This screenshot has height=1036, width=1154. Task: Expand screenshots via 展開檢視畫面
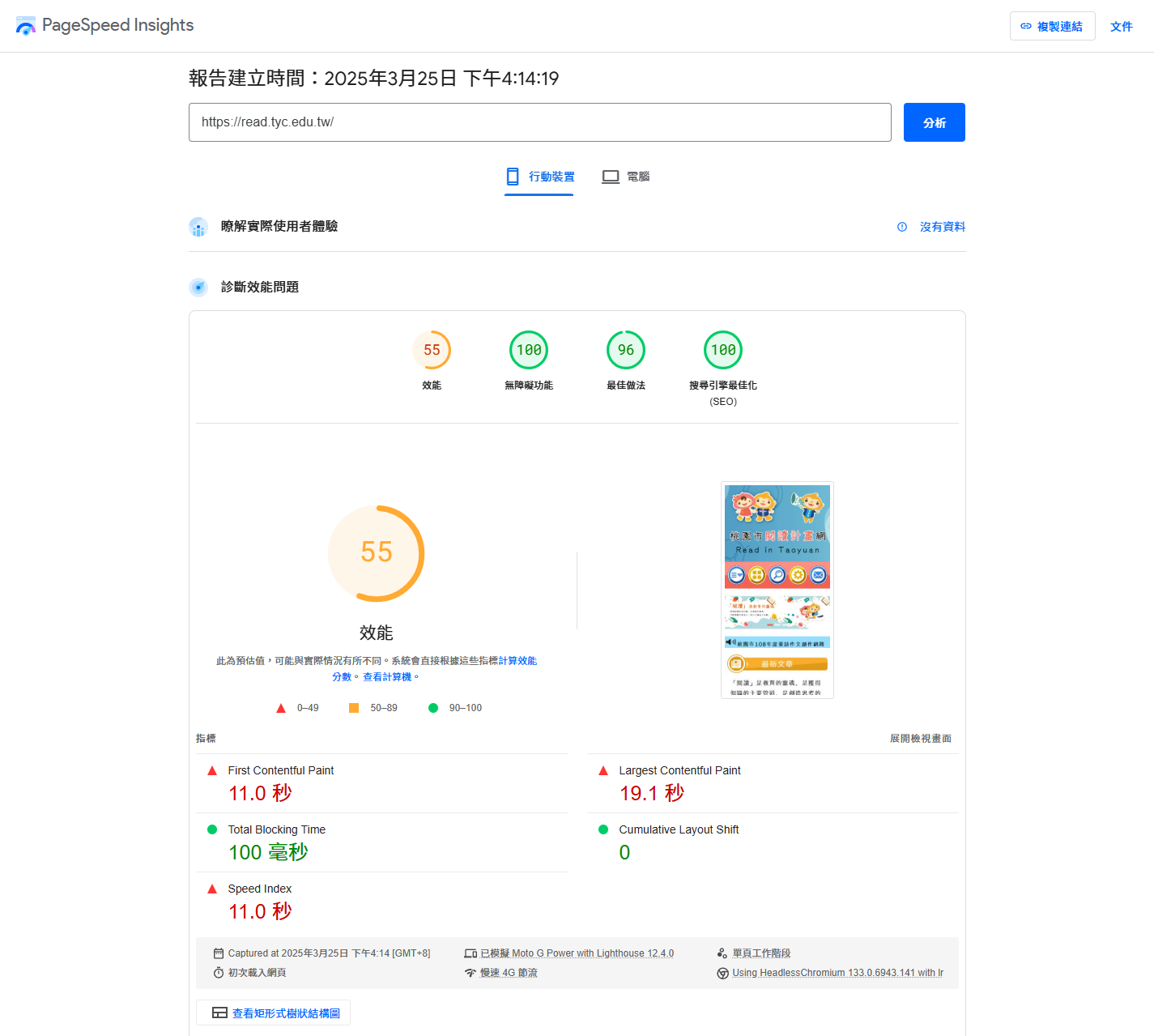tap(920, 738)
